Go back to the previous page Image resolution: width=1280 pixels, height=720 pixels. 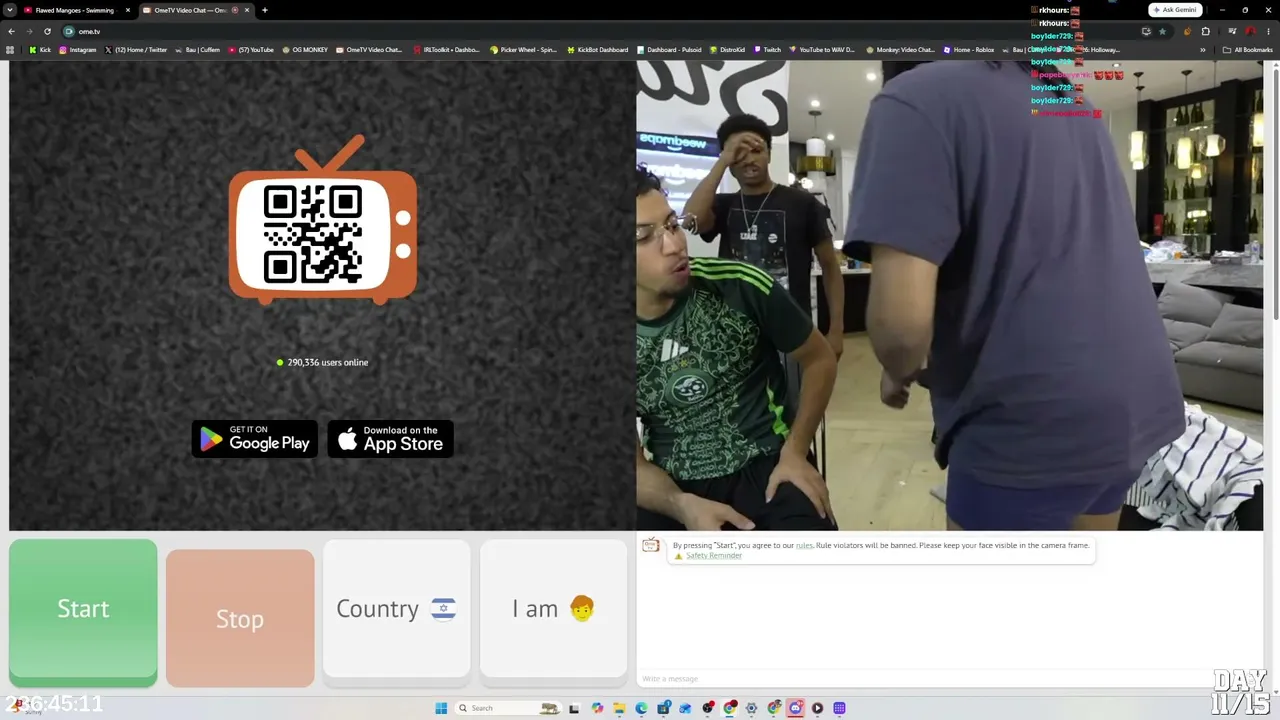point(11,31)
